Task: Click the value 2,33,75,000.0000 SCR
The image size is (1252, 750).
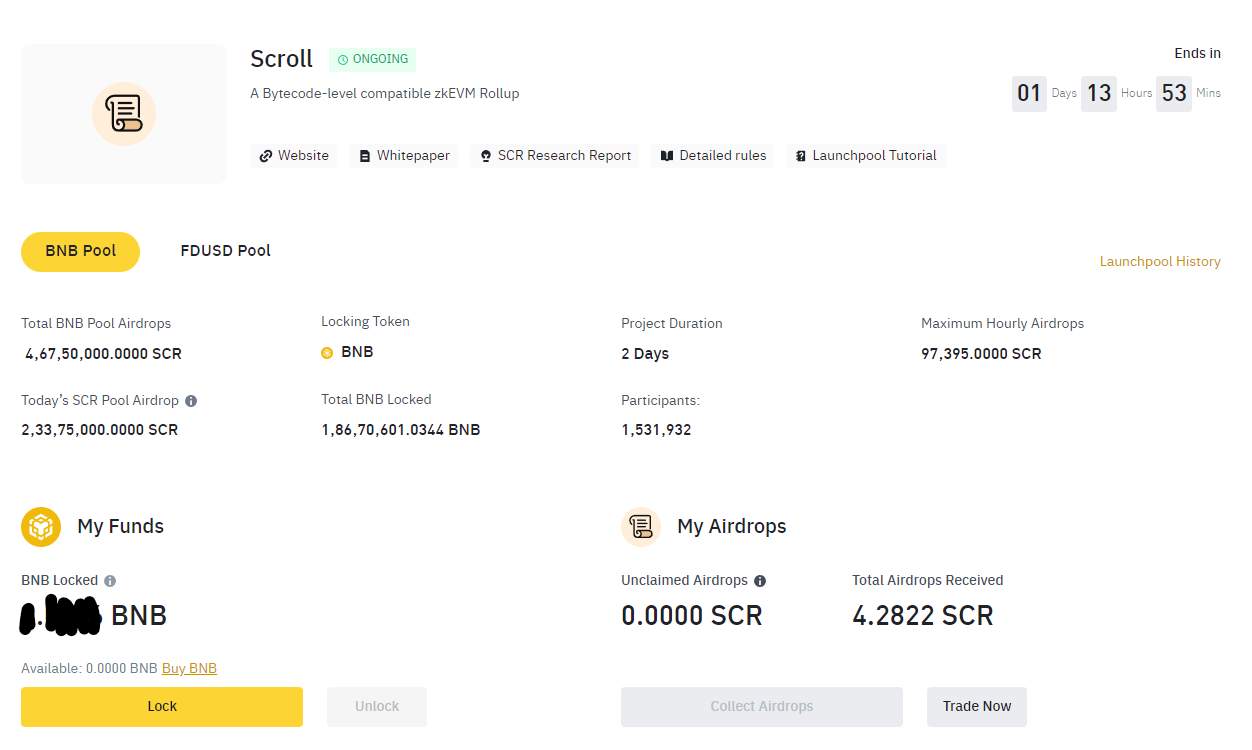Action: (x=100, y=430)
